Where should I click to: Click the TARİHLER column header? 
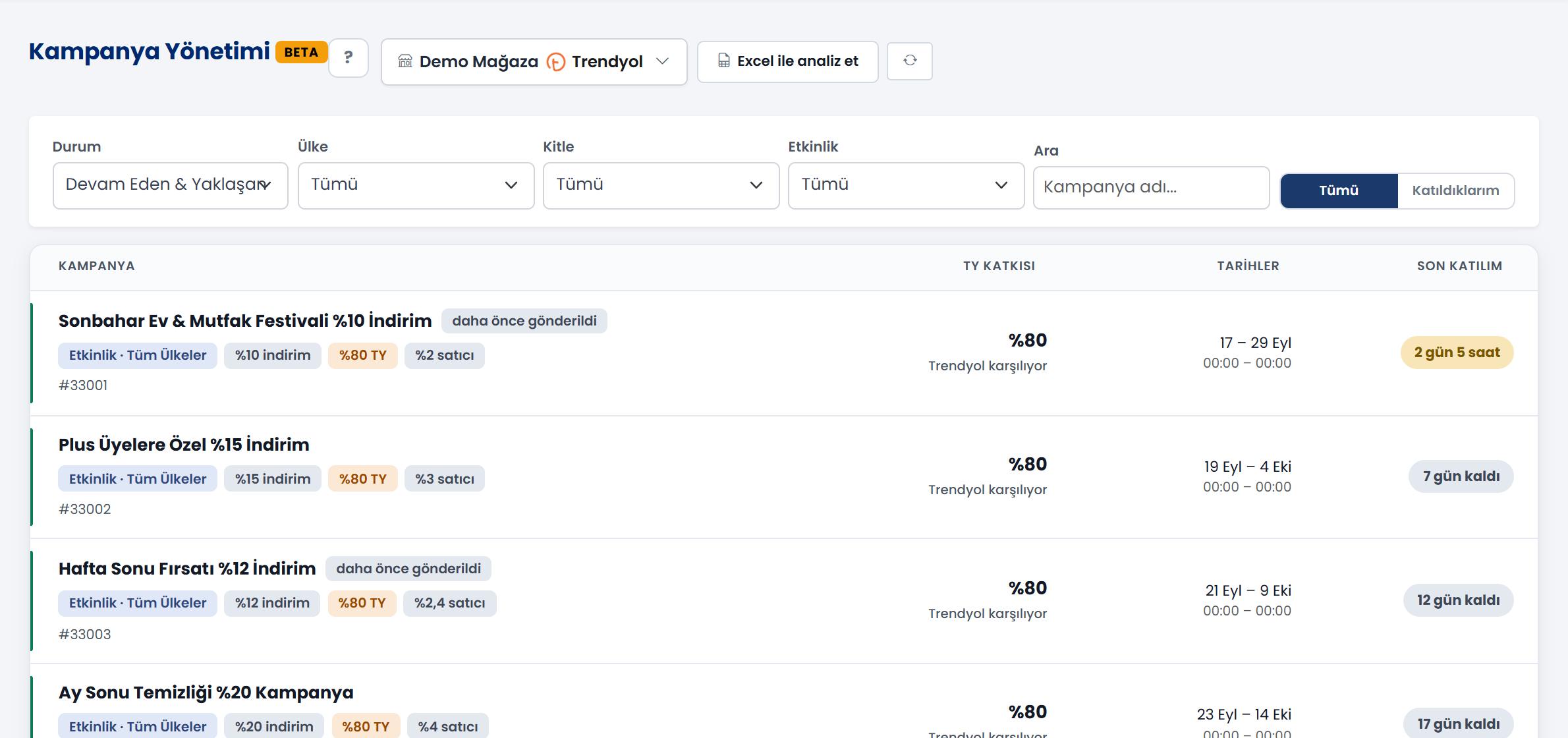[1248, 266]
